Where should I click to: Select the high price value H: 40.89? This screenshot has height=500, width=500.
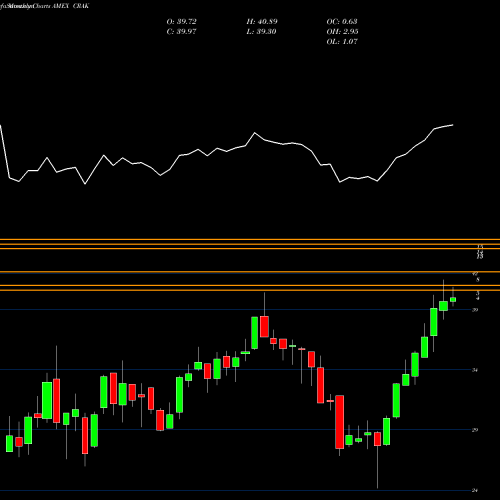[262, 22]
